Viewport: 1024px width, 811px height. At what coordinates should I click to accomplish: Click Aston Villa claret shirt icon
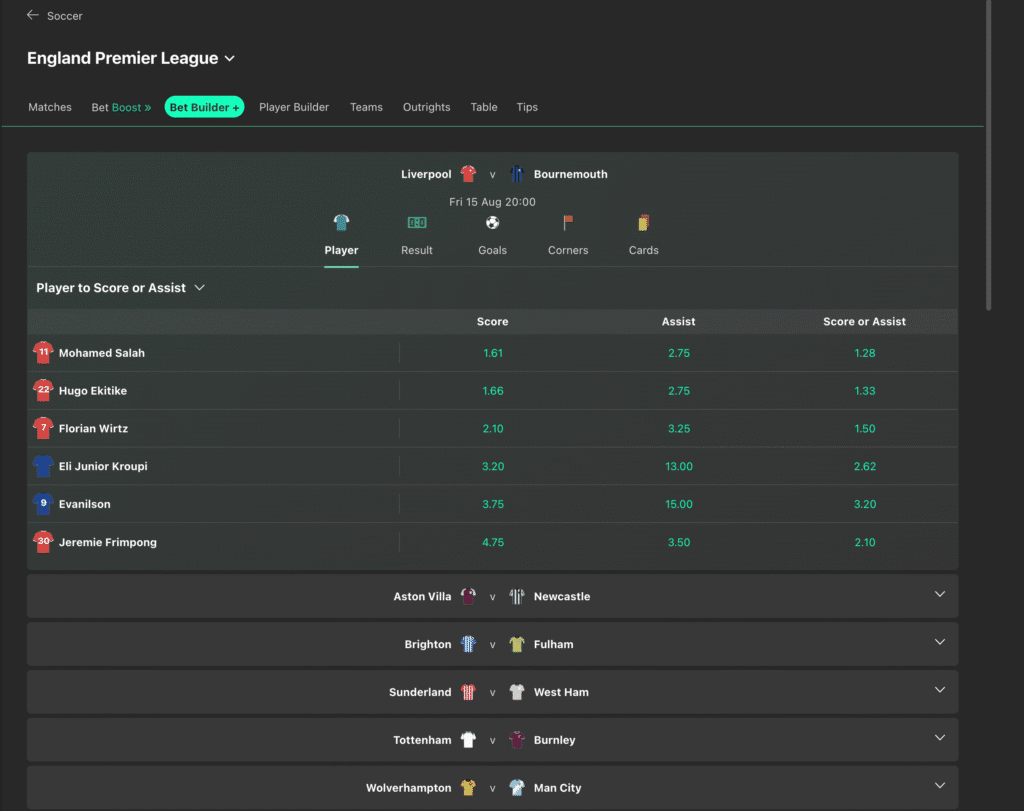point(468,596)
